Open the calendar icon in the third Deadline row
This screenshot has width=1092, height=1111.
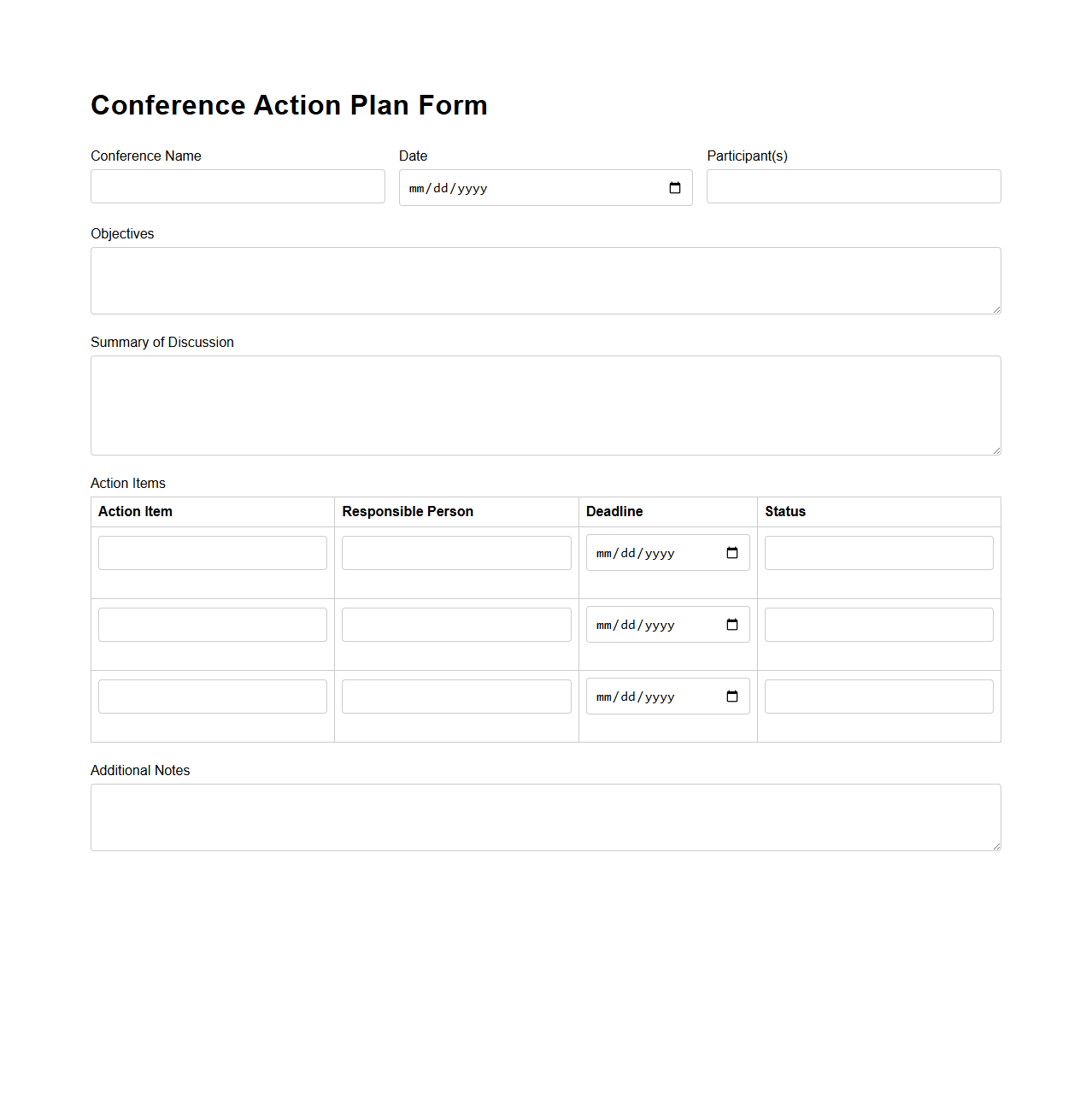pyautogui.click(x=731, y=697)
